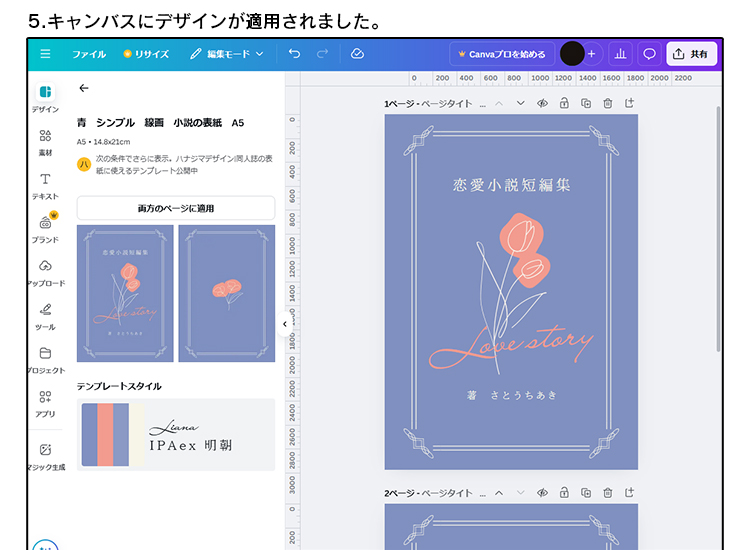Image resolution: width=750 pixels, height=550 pixels.
Task: Move page 2 up with chevron
Action: click(x=499, y=493)
